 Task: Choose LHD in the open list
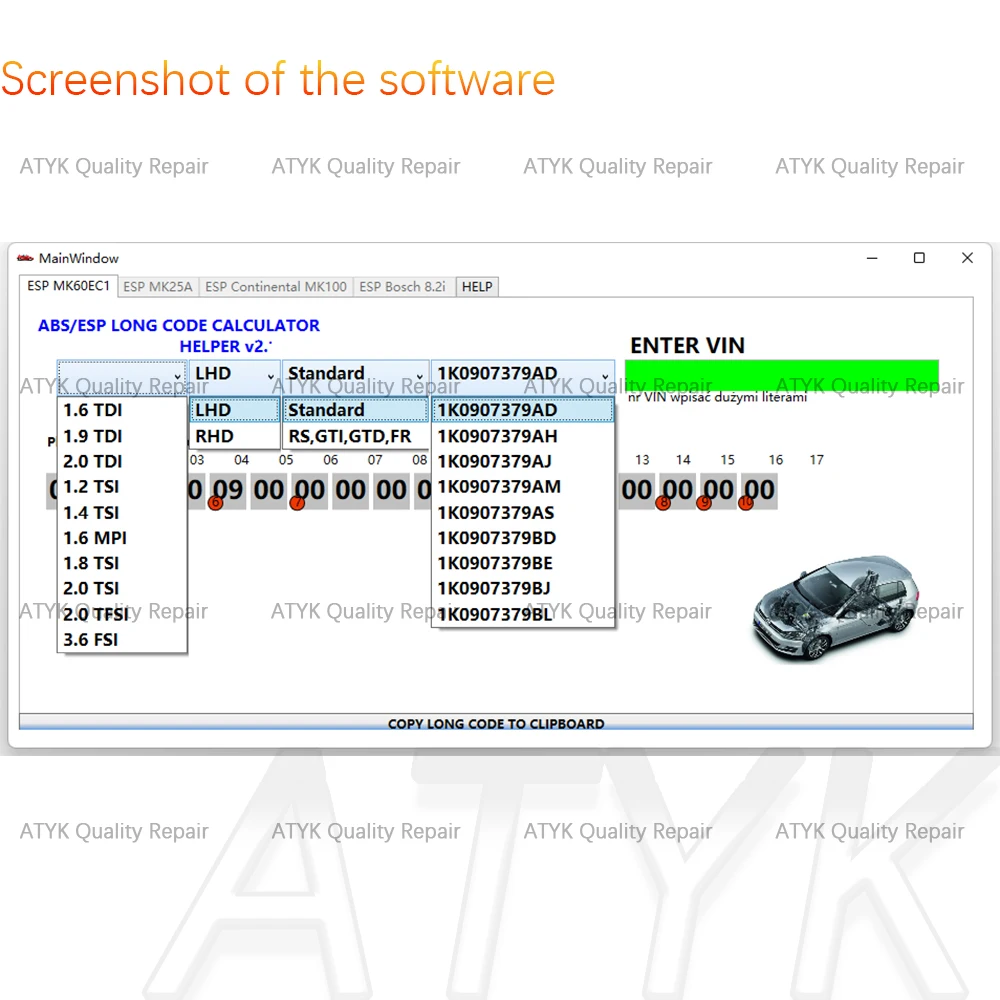click(x=235, y=410)
